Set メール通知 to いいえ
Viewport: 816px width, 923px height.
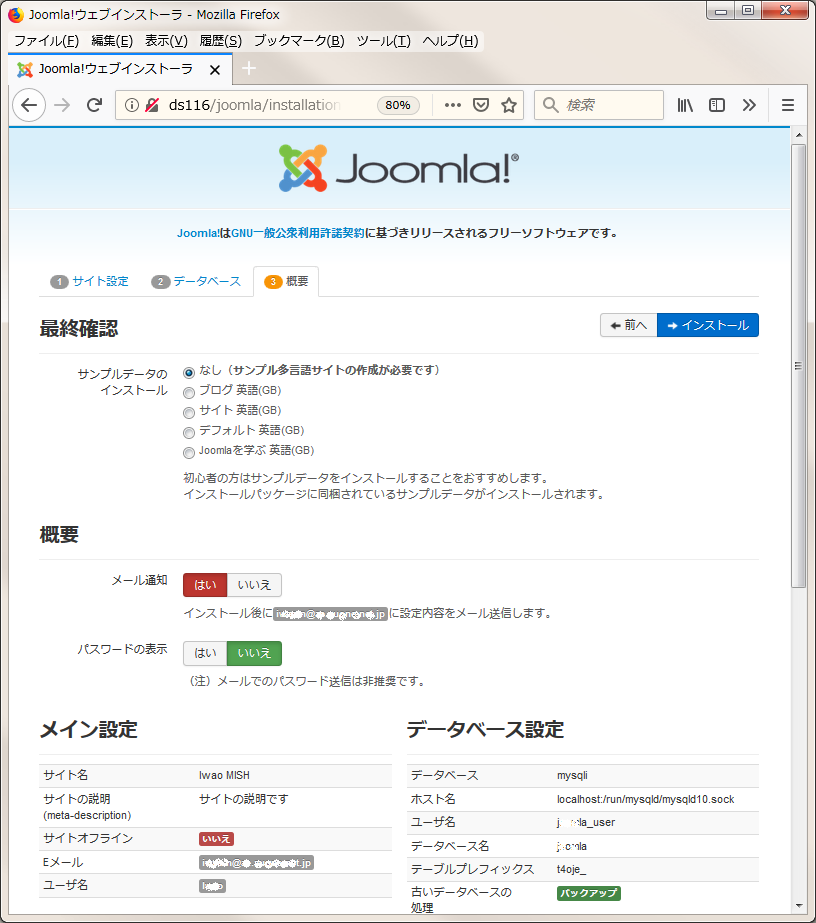coord(254,585)
